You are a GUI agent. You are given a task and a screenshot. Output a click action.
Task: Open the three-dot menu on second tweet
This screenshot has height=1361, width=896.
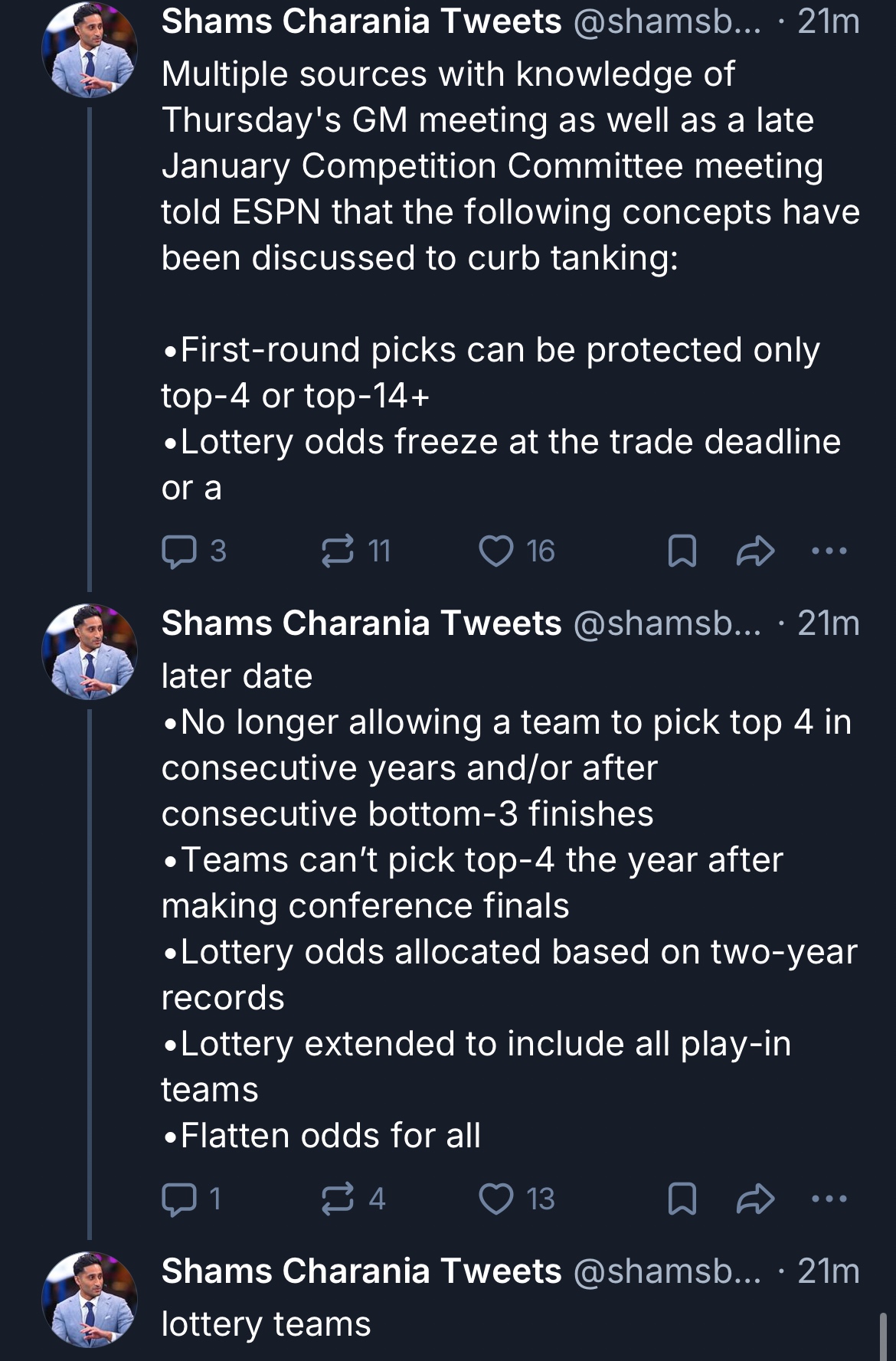tap(829, 1199)
